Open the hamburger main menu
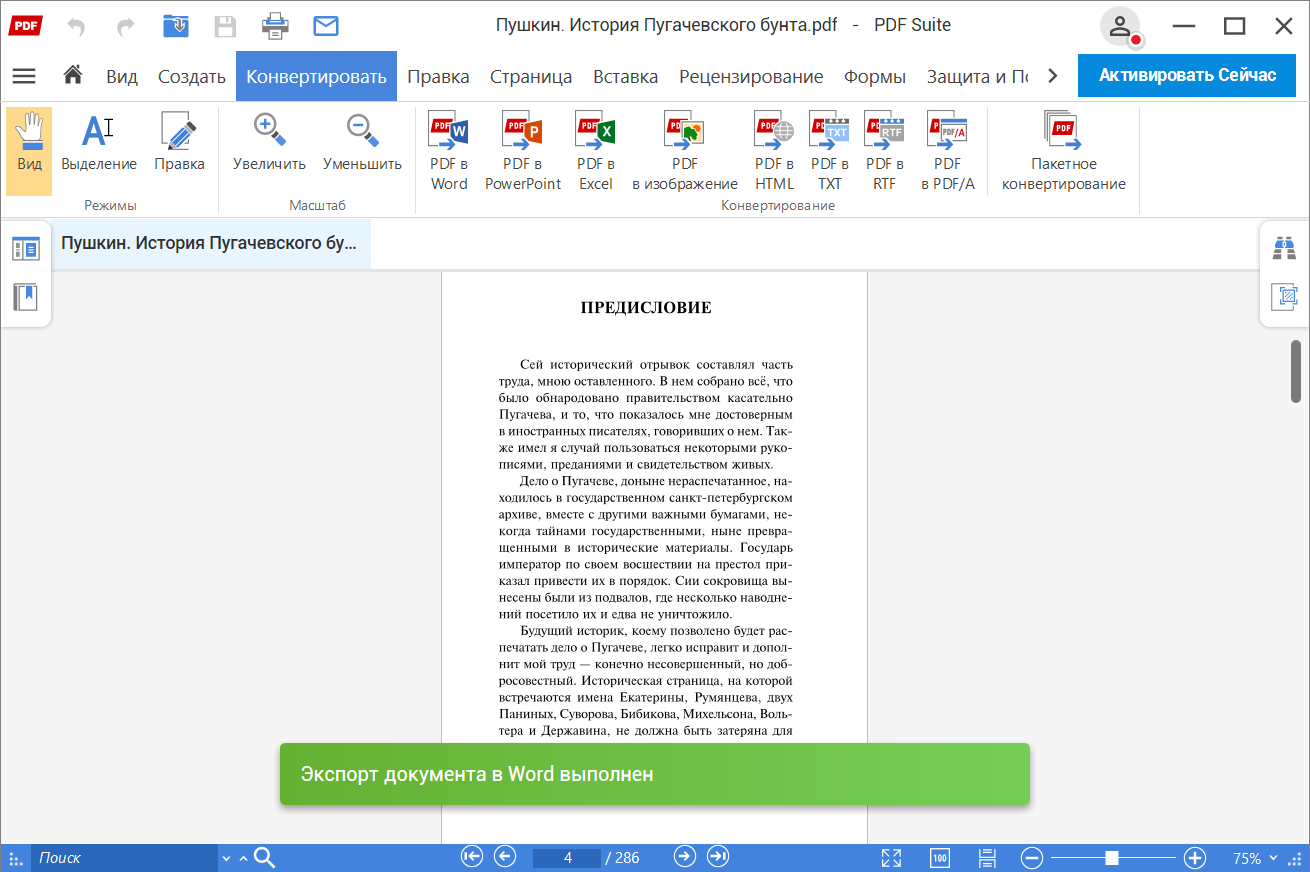 coord(23,76)
